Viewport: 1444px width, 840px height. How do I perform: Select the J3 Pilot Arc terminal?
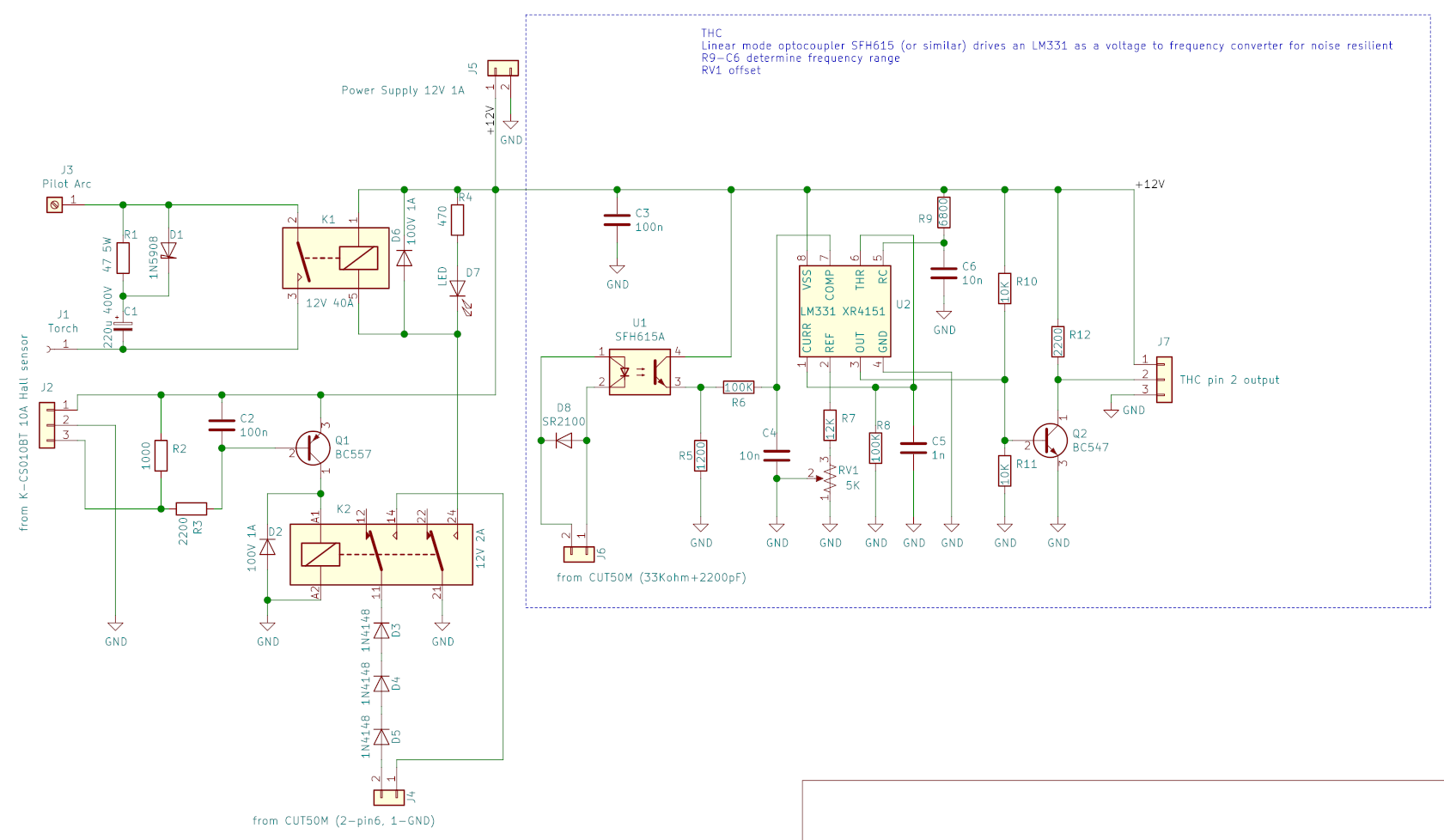54,204
